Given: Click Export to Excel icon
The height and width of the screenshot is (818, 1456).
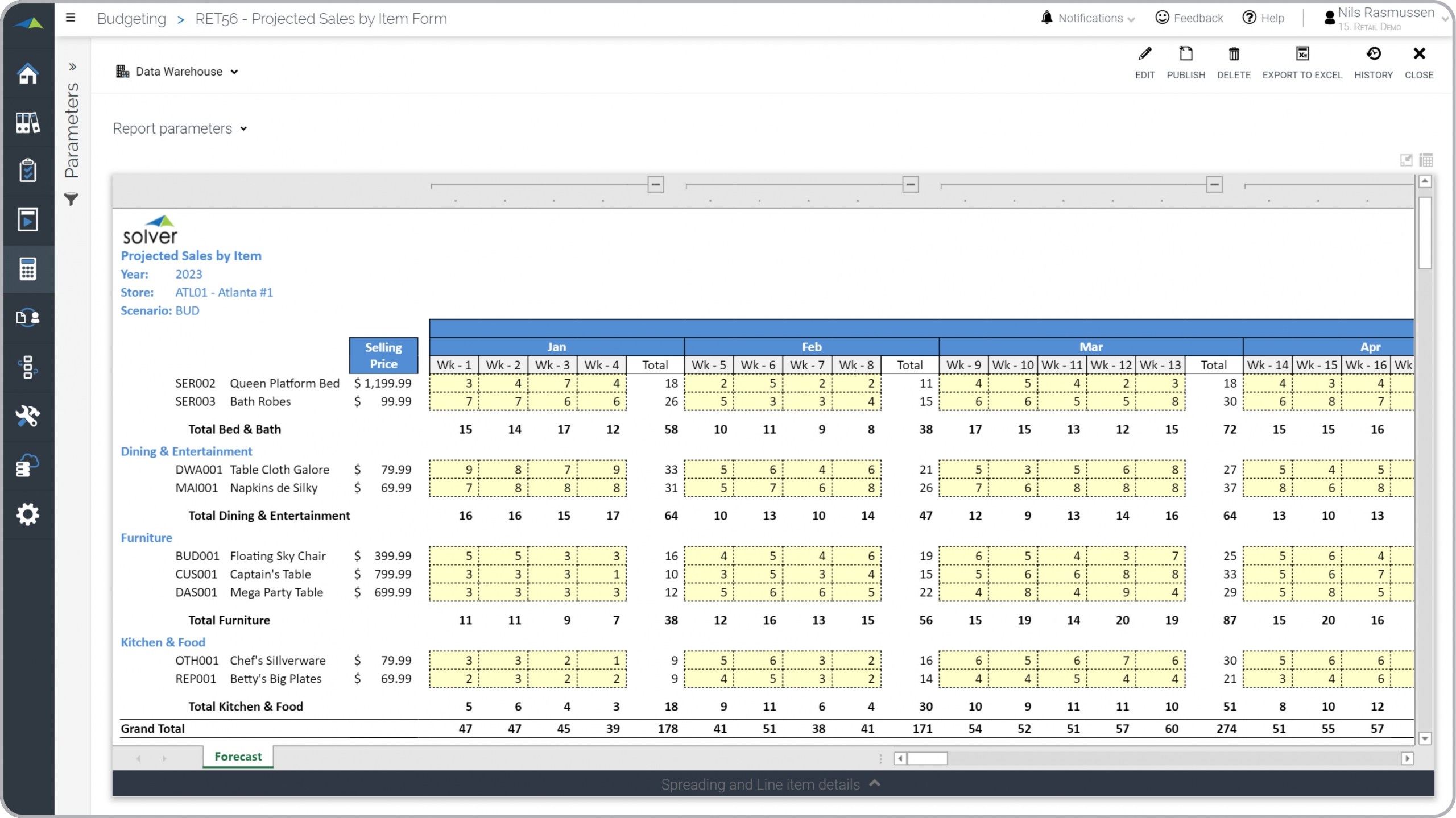Looking at the screenshot, I should 1302,55.
